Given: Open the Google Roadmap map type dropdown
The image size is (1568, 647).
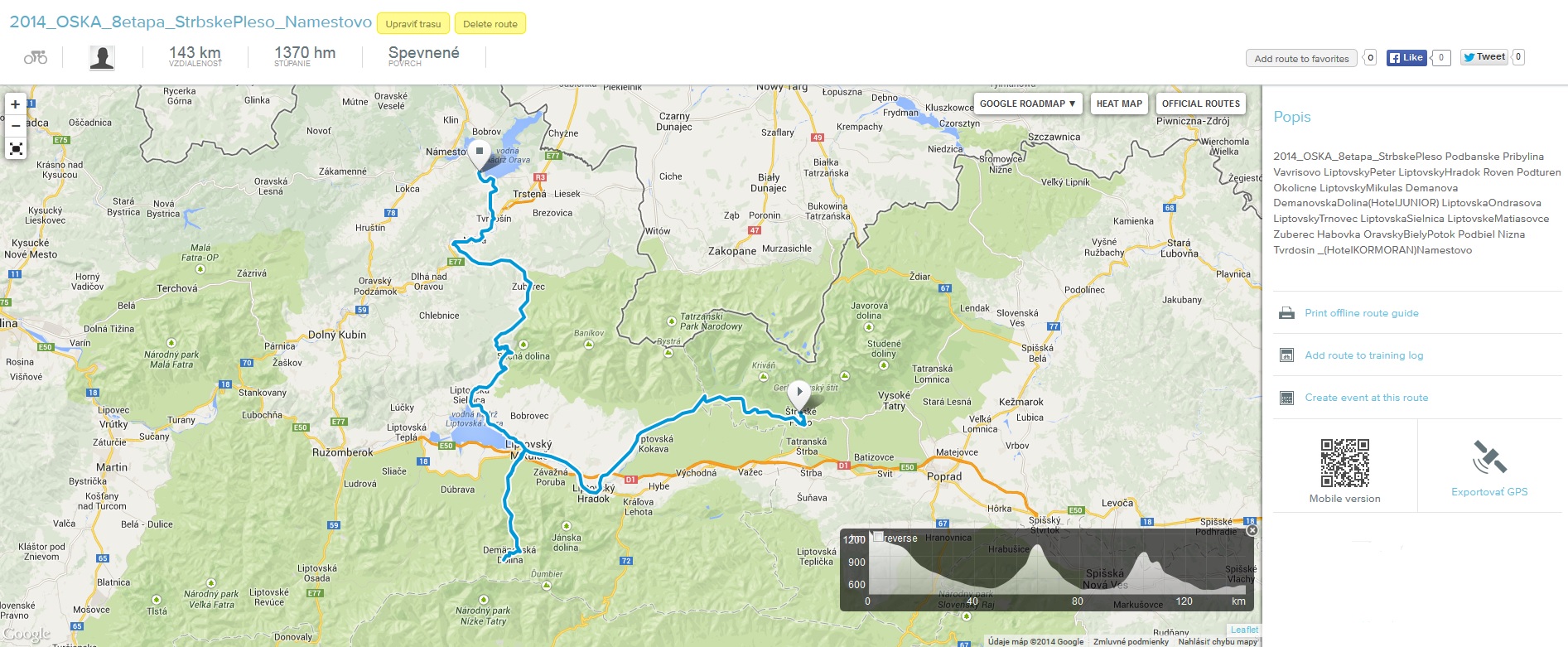Looking at the screenshot, I should (1027, 104).
